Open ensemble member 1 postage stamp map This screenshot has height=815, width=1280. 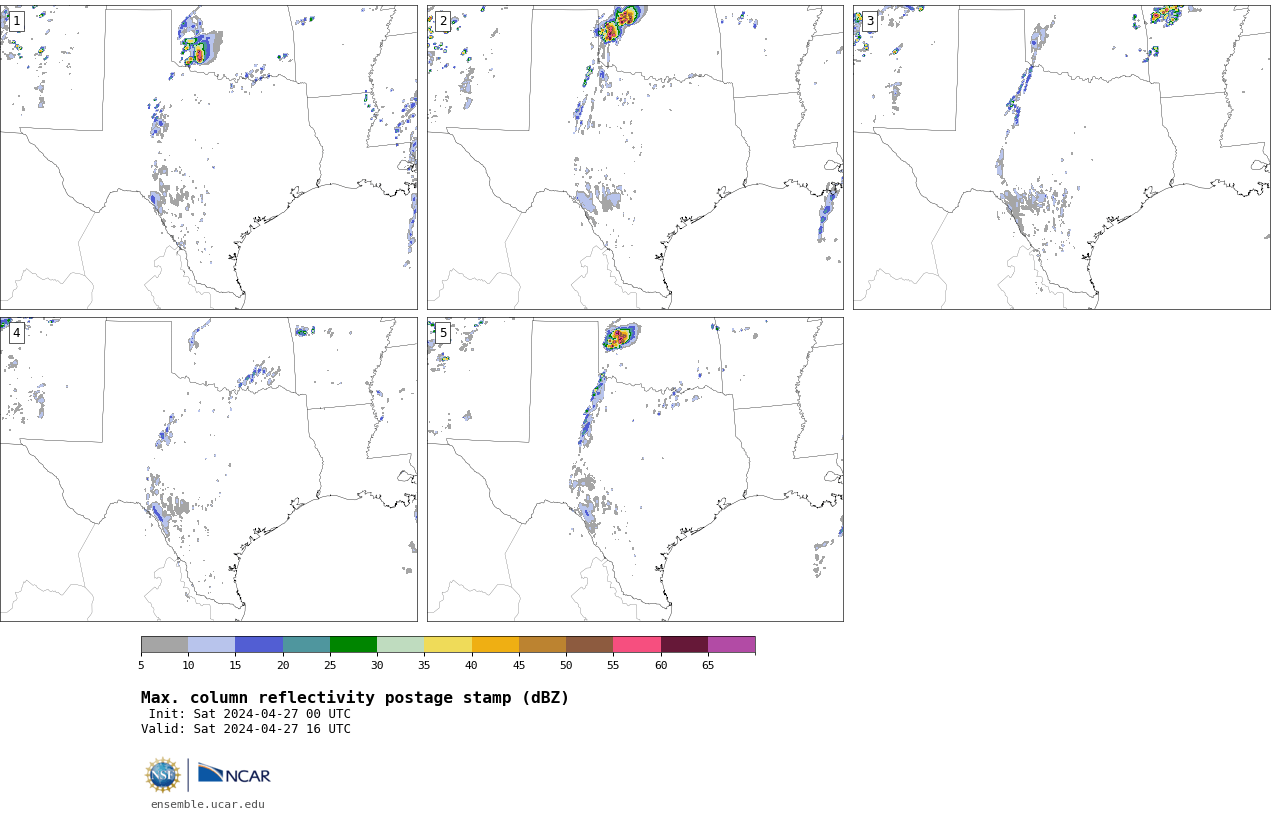click(208, 157)
